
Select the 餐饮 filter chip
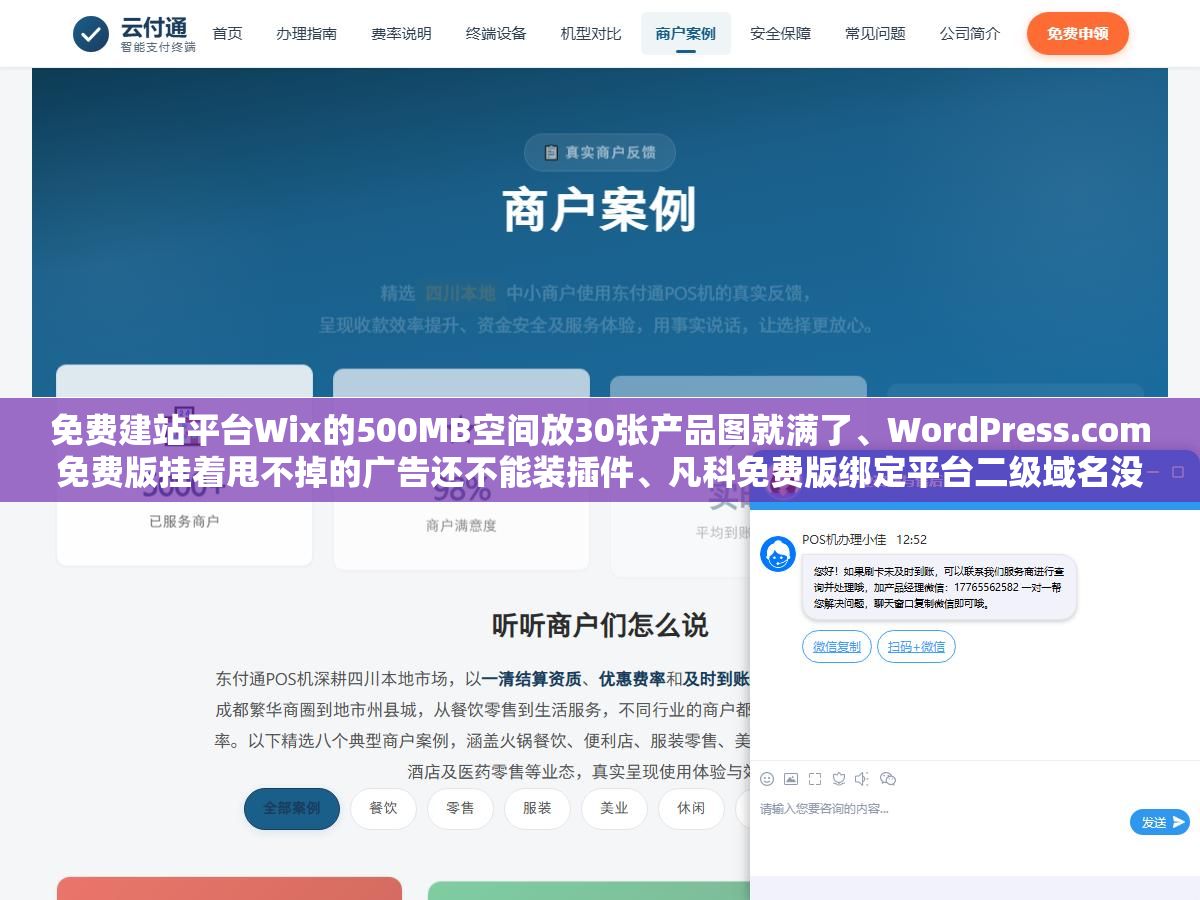tap(383, 809)
